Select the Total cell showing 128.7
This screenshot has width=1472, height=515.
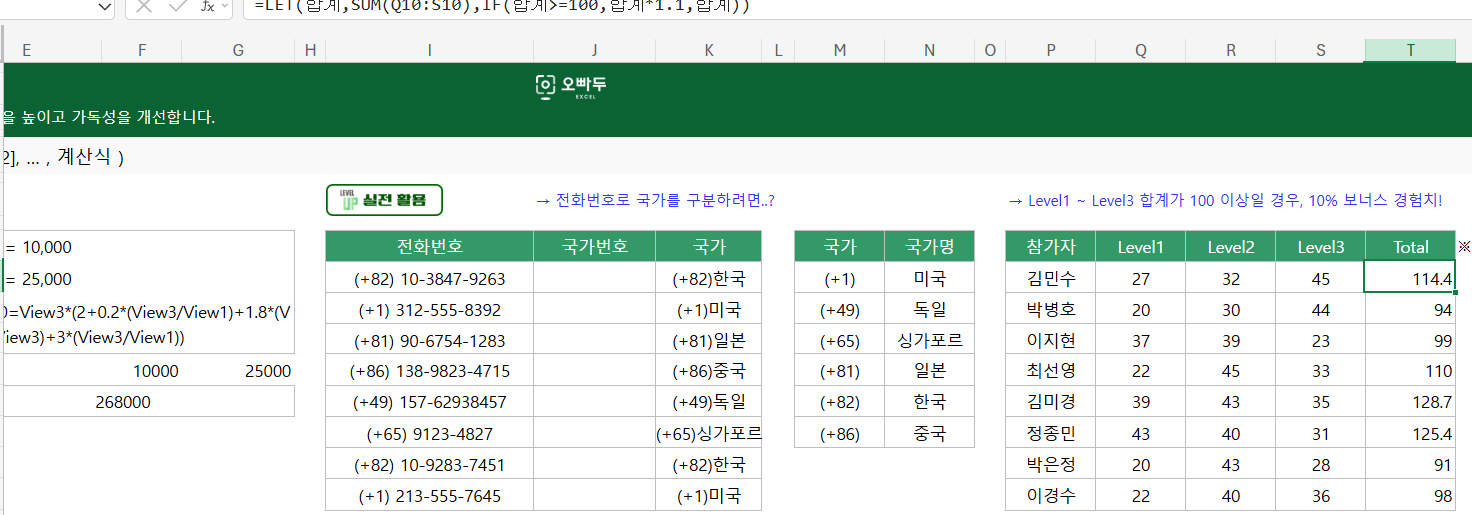(x=1411, y=403)
